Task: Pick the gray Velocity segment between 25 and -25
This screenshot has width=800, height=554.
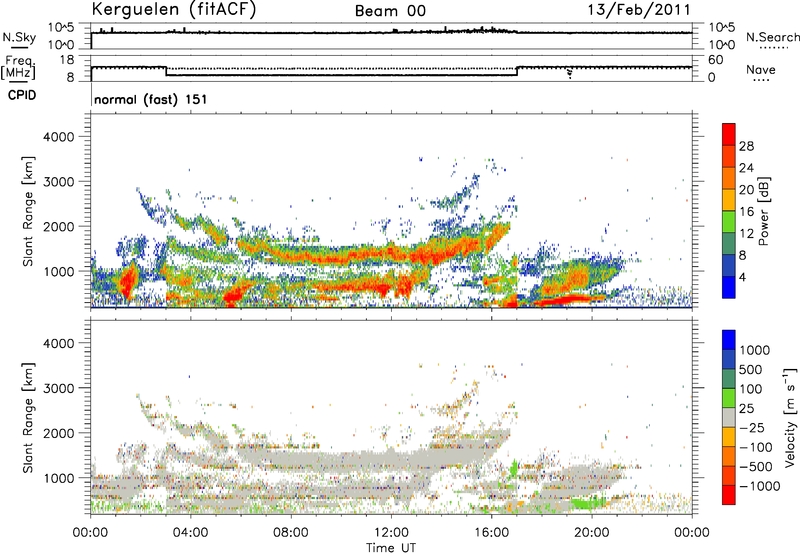Action: coord(729,417)
